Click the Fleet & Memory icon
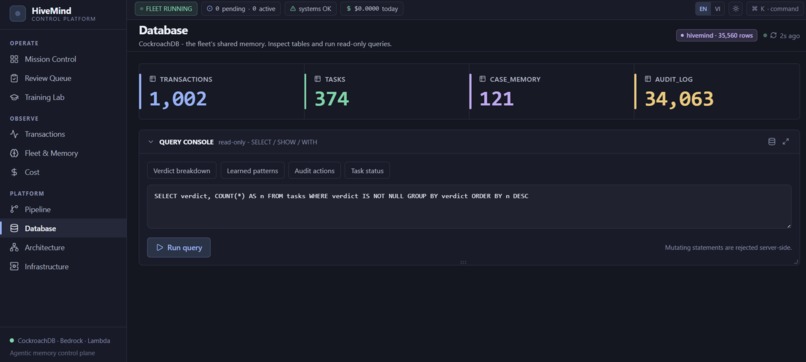This screenshot has width=806, height=362. point(14,153)
